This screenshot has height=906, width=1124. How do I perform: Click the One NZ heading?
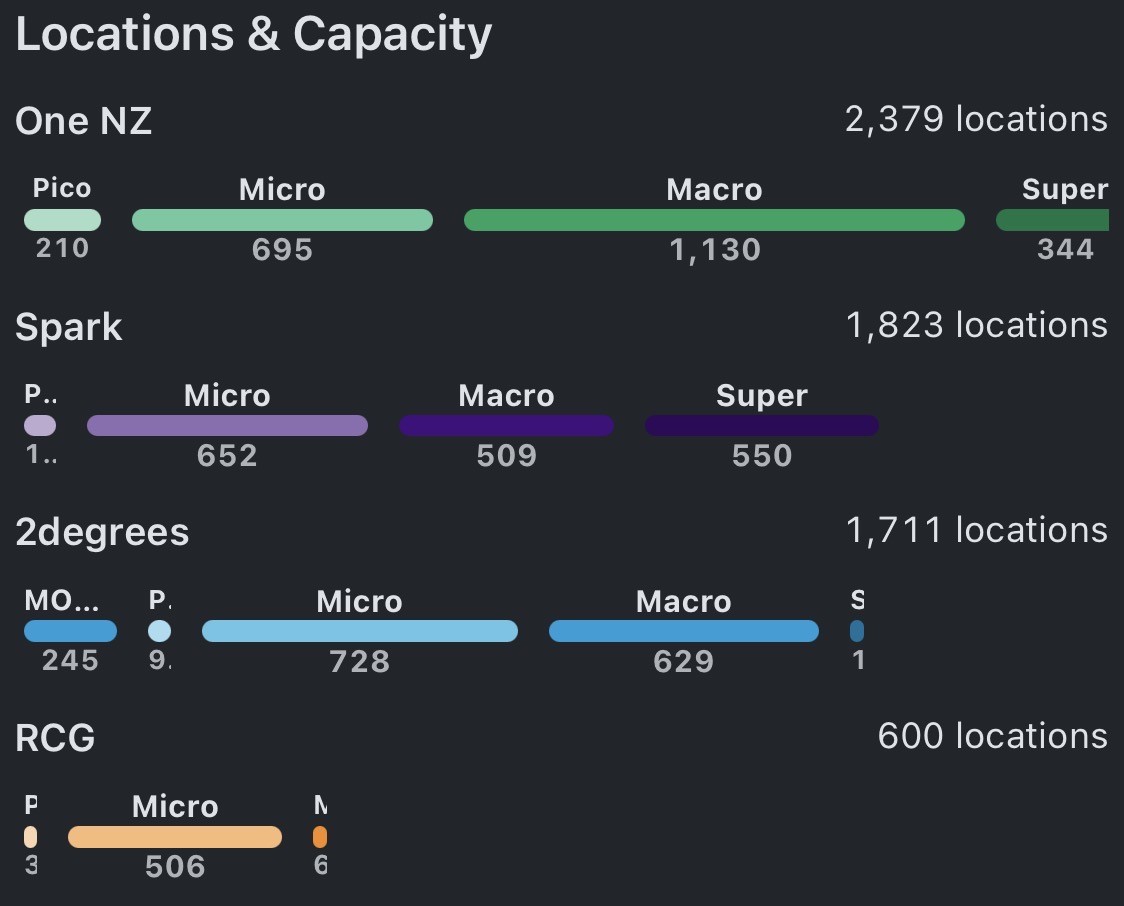pos(84,122)
